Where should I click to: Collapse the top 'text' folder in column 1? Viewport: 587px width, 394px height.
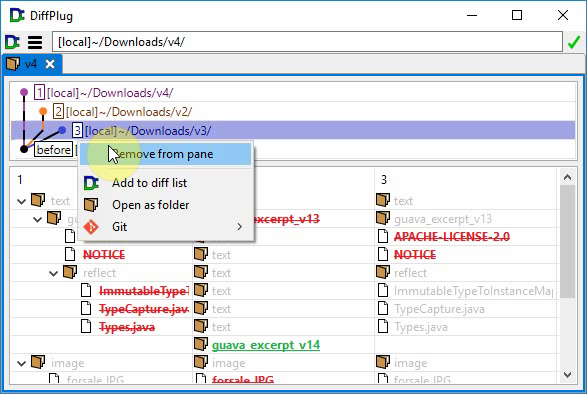pyautogui.click(x=21, y=201)
